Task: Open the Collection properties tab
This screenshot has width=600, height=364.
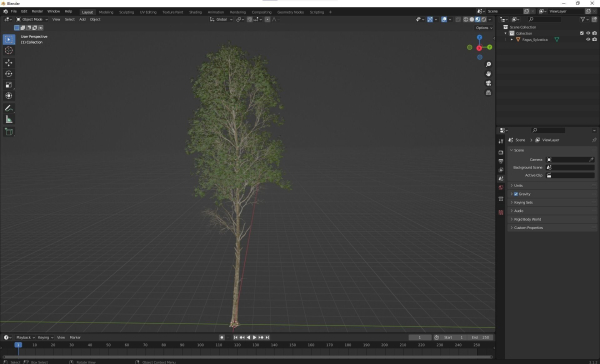Action: (501, 199)
